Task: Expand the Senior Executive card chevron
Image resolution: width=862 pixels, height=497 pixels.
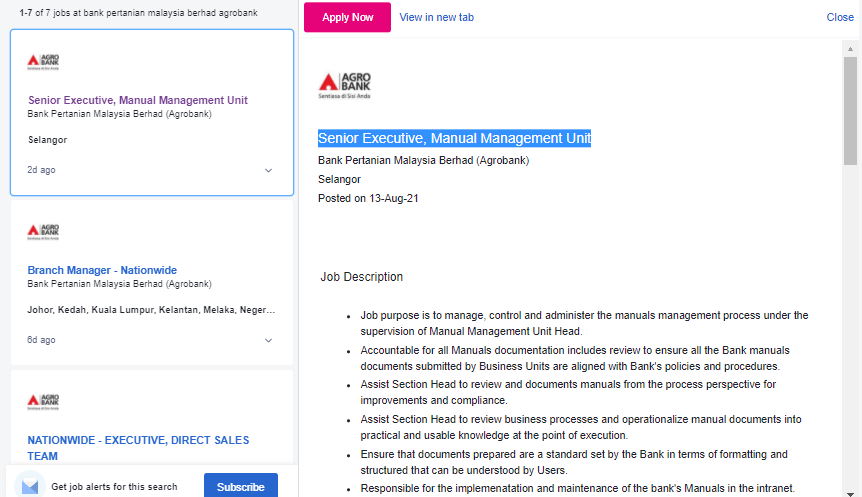Action: click(x=268, y=170)
